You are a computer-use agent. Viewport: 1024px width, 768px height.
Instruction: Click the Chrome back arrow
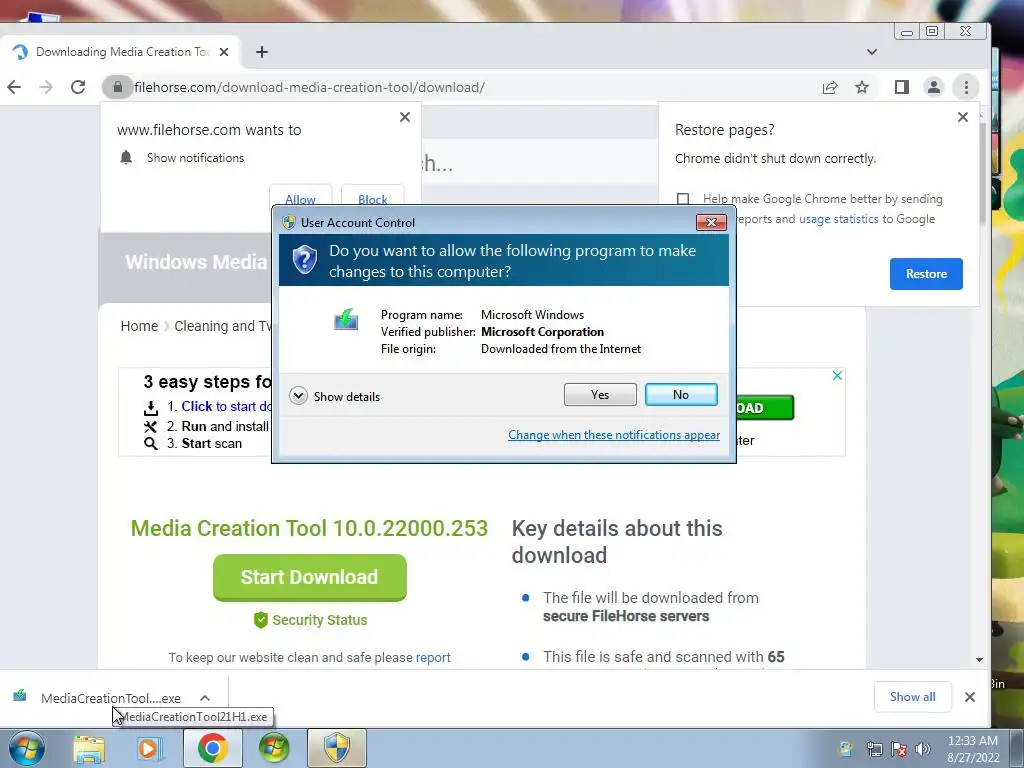[x=14, y=87]
